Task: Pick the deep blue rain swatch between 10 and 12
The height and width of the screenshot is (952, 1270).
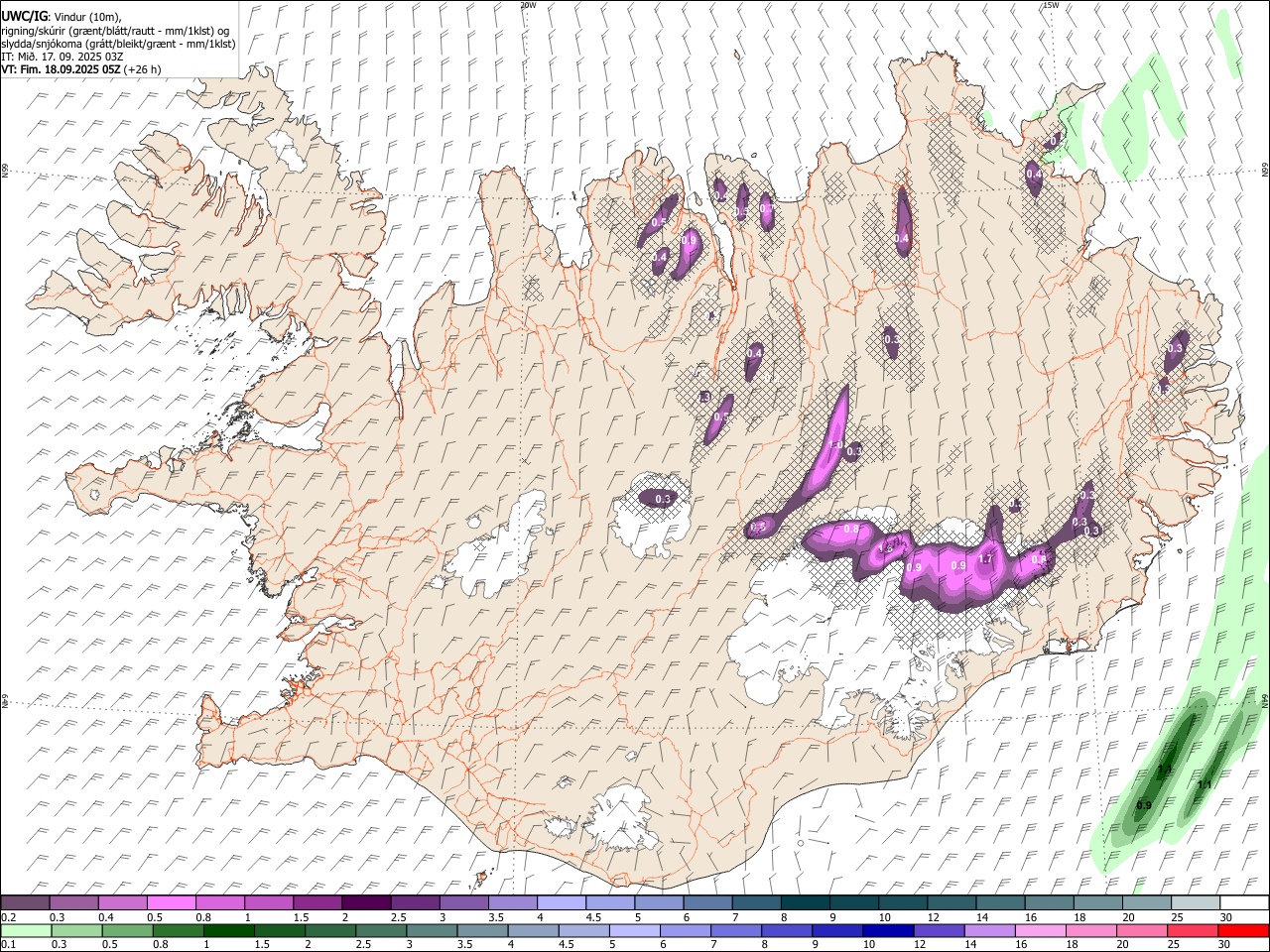Action: click(887, 930)
